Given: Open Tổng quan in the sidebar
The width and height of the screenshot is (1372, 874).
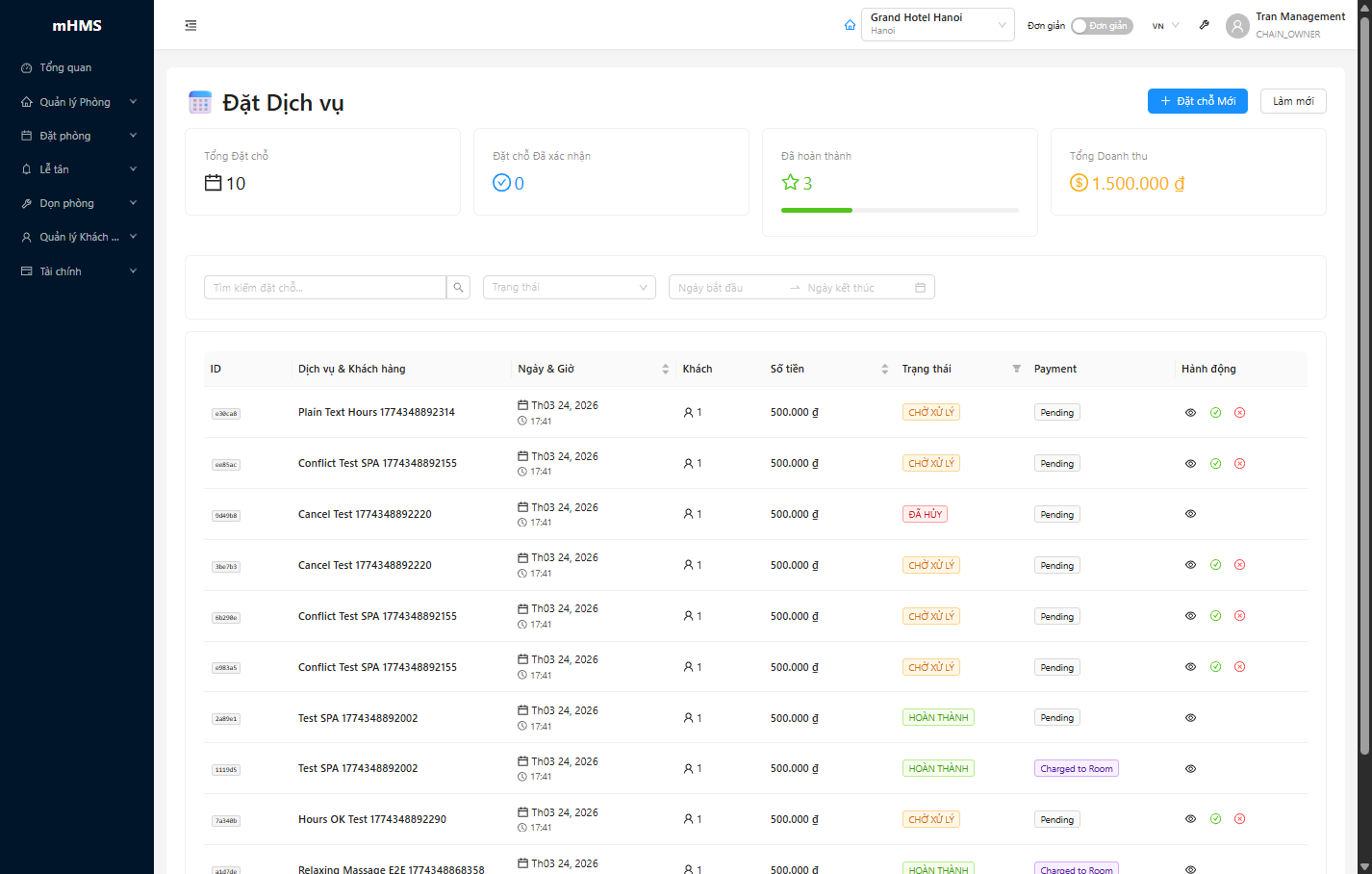Looking at the screenshot, I should coord(65,67).
